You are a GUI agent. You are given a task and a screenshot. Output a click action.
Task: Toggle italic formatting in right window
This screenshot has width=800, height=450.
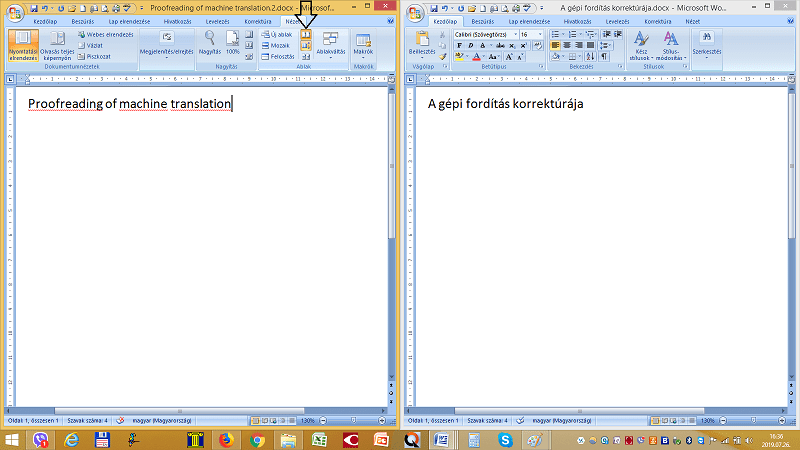(469, 45)
